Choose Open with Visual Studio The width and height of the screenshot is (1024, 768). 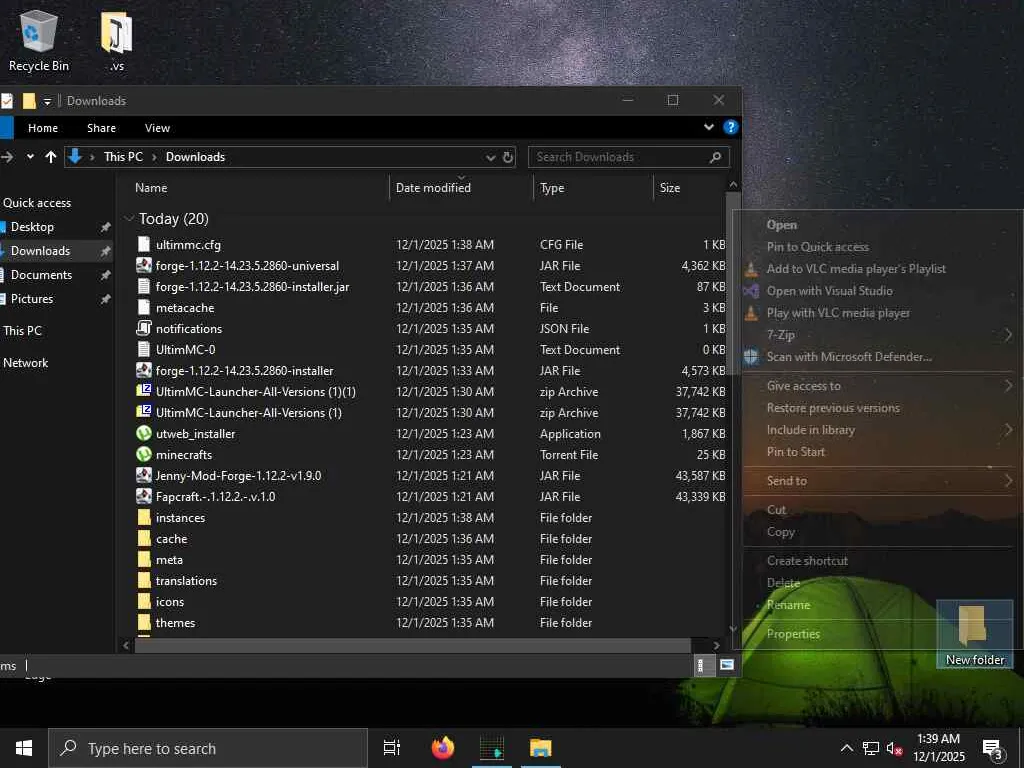point(829,291)
